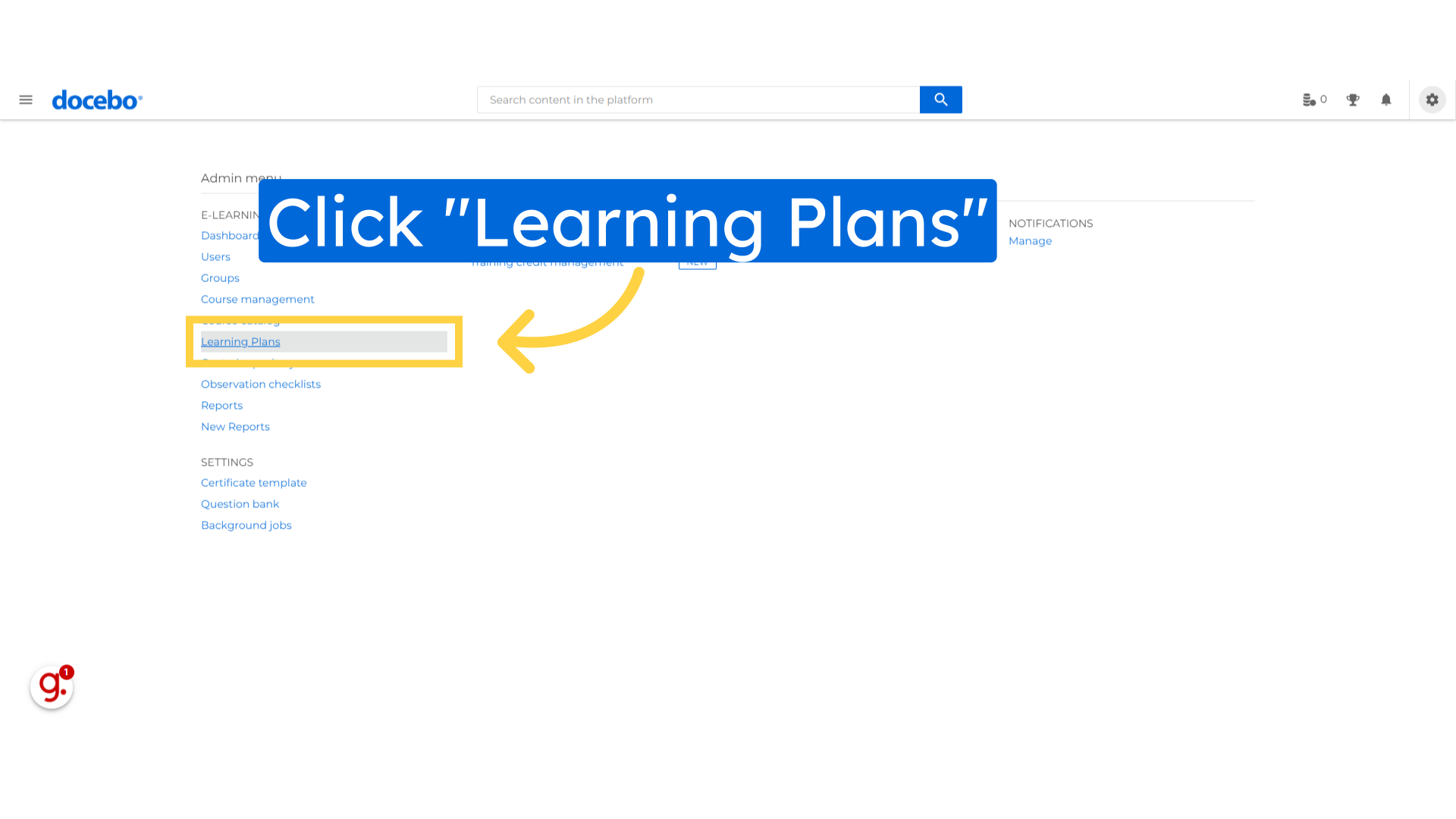The height and width of the screenshot is (819, 1456).
Task: Click the hamburger menu icon
Action: pyautogui.click(x=25, y=99)
